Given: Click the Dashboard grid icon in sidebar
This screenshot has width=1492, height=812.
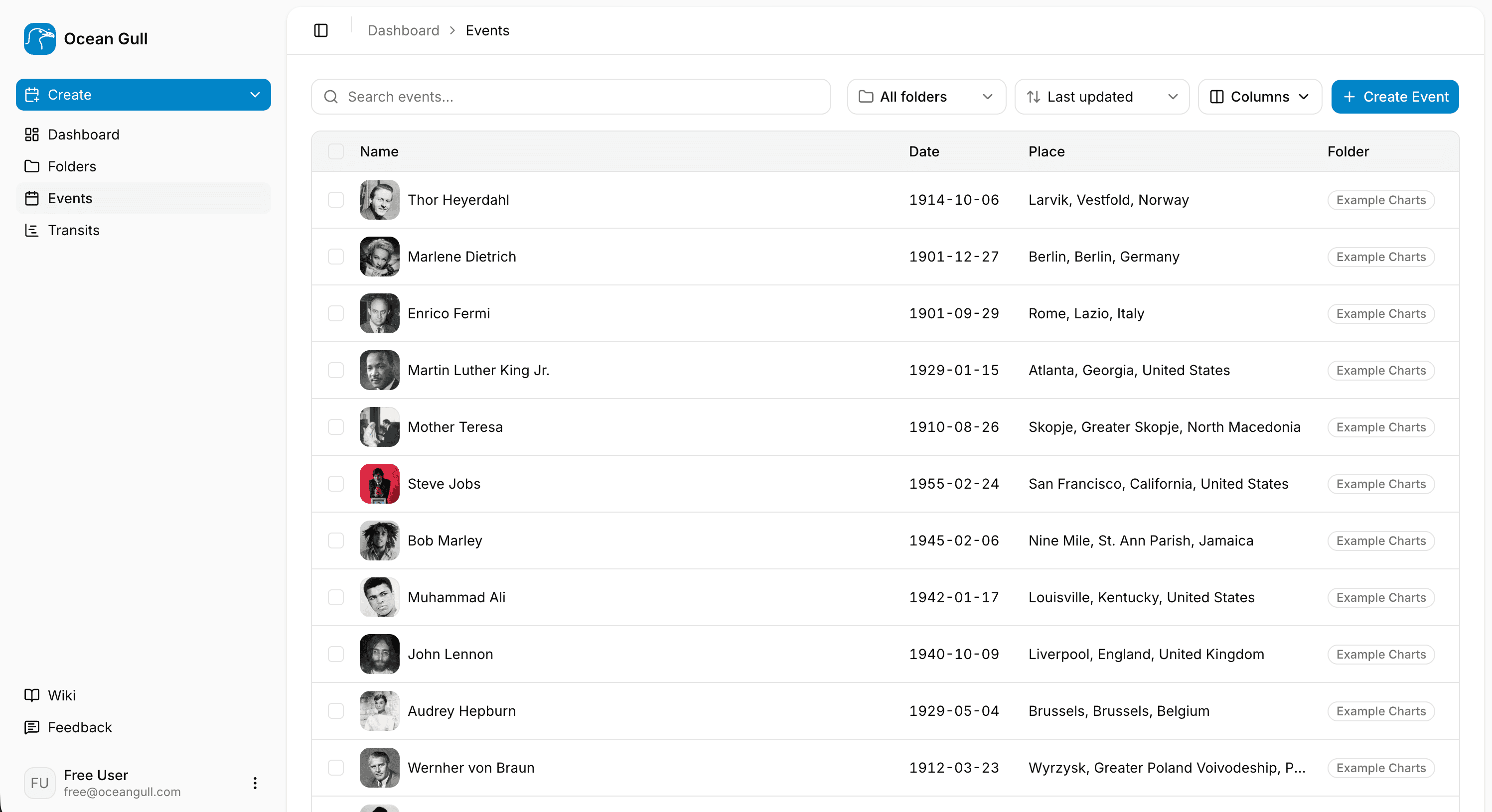Looking at the screenshot, I should pos(32,135).
